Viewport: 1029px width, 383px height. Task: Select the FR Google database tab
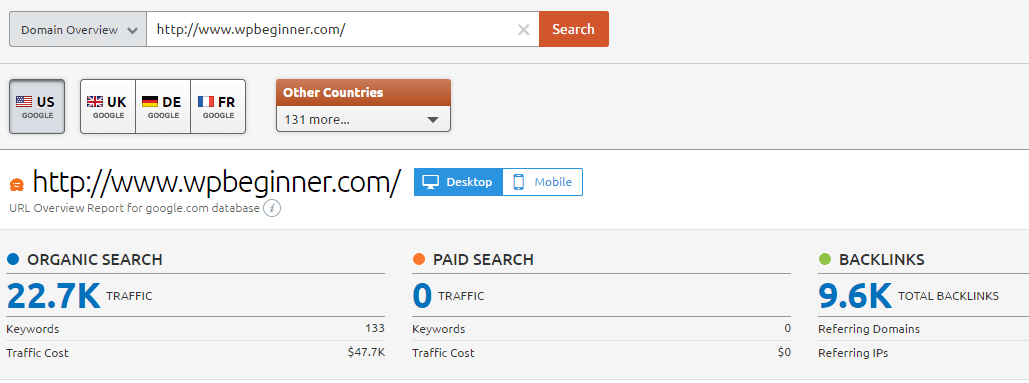218,106
